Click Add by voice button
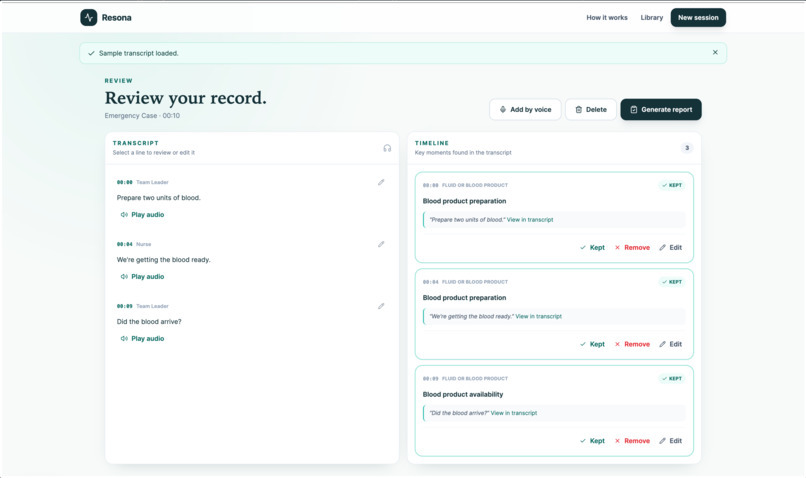 [525, 109]
